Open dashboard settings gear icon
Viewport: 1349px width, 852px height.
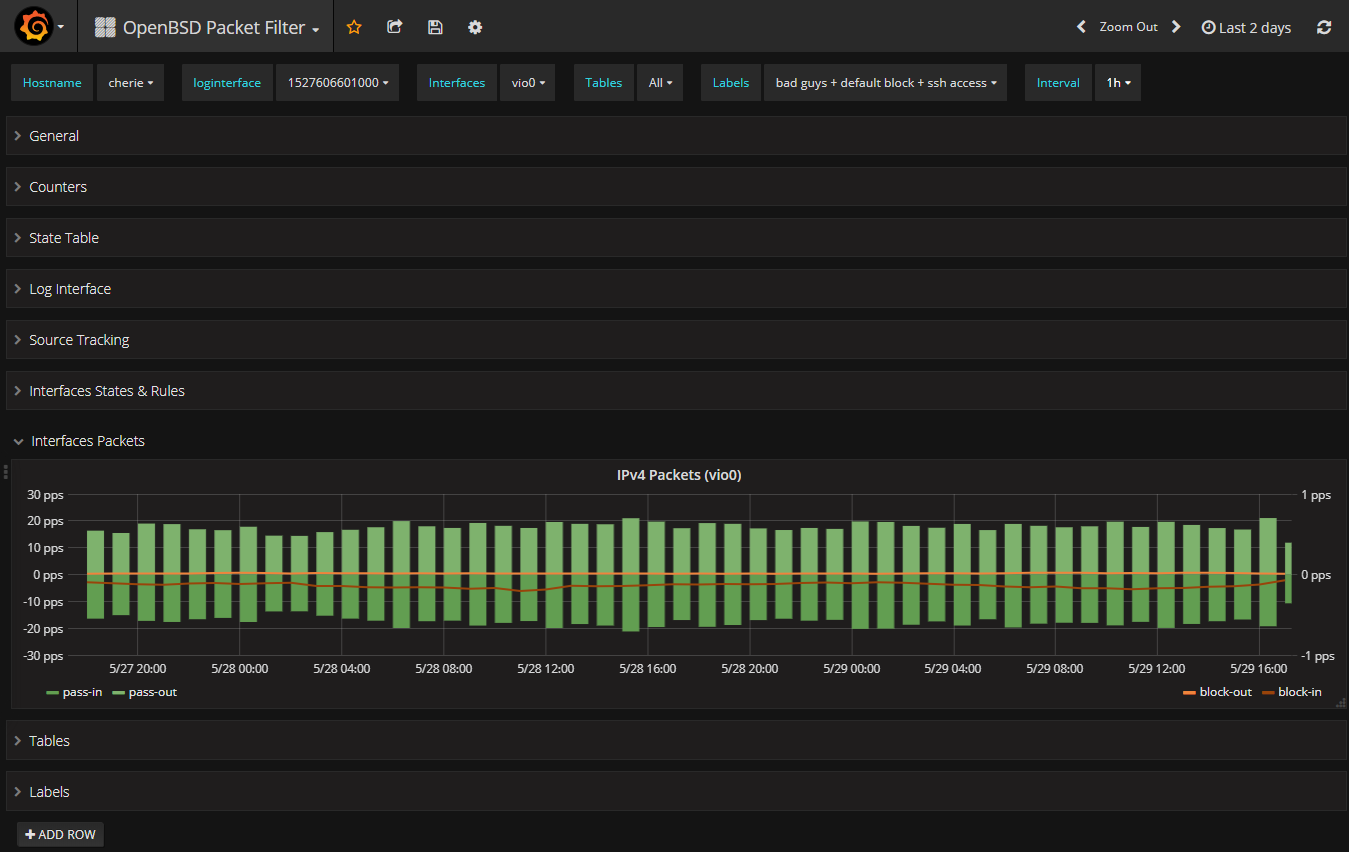[475, 27]
